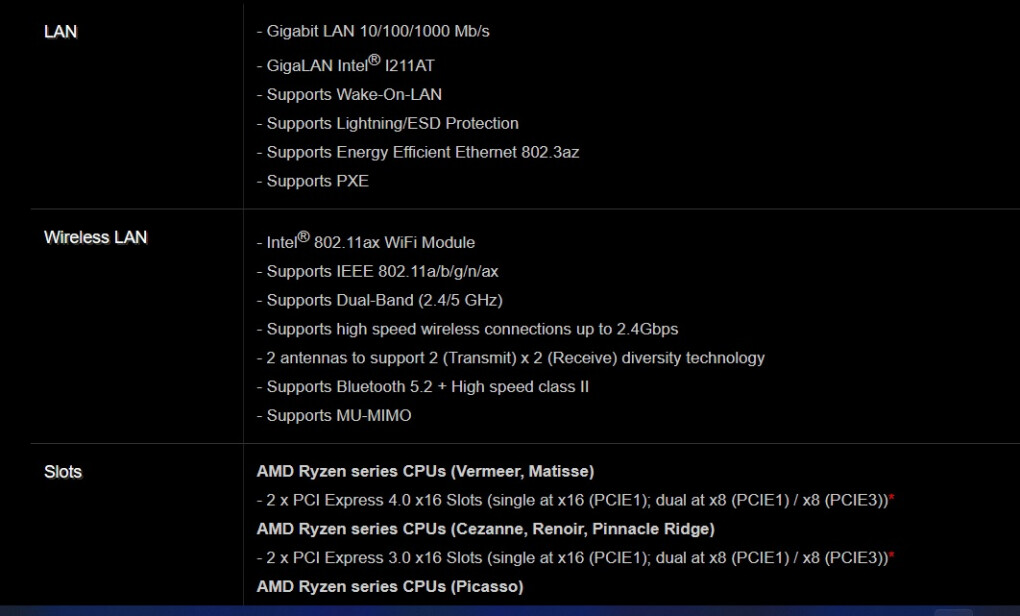Click the Energy Efficient Ethernet 802.3az line
Image resolution: width=1020 pixels, height=616 pixels.
[418, 152]
